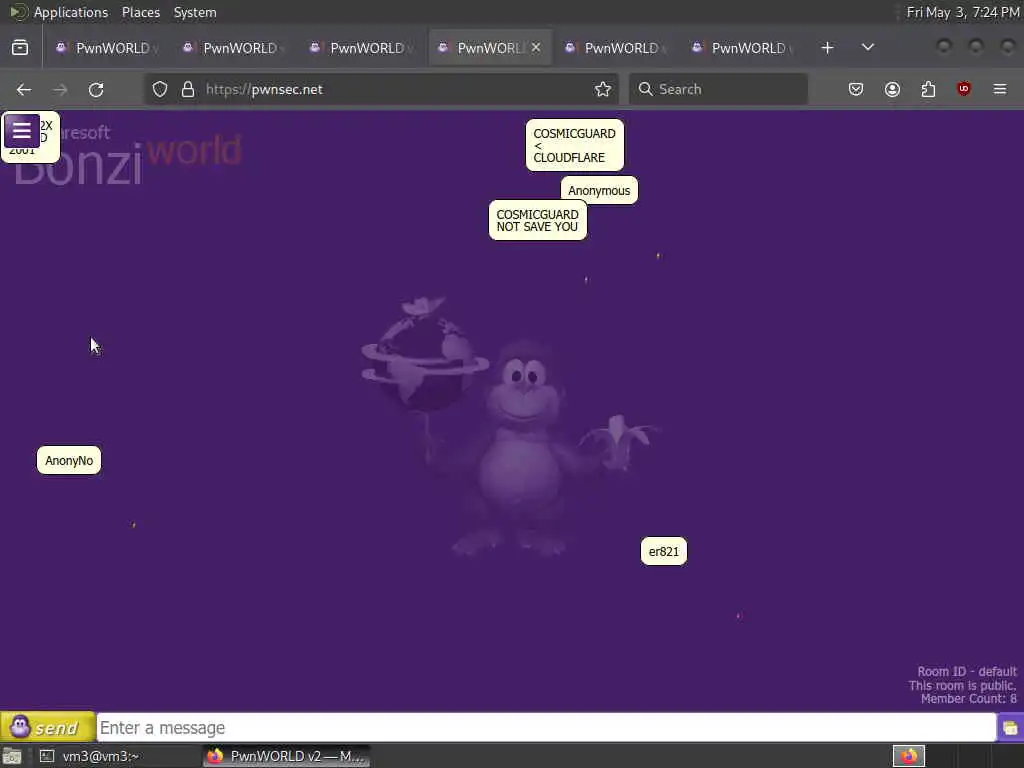Image resolution: width=1024 pixels, height=768 pixels.
Task: View site security via the padlock icon
Action: click(x=188, y=89)
